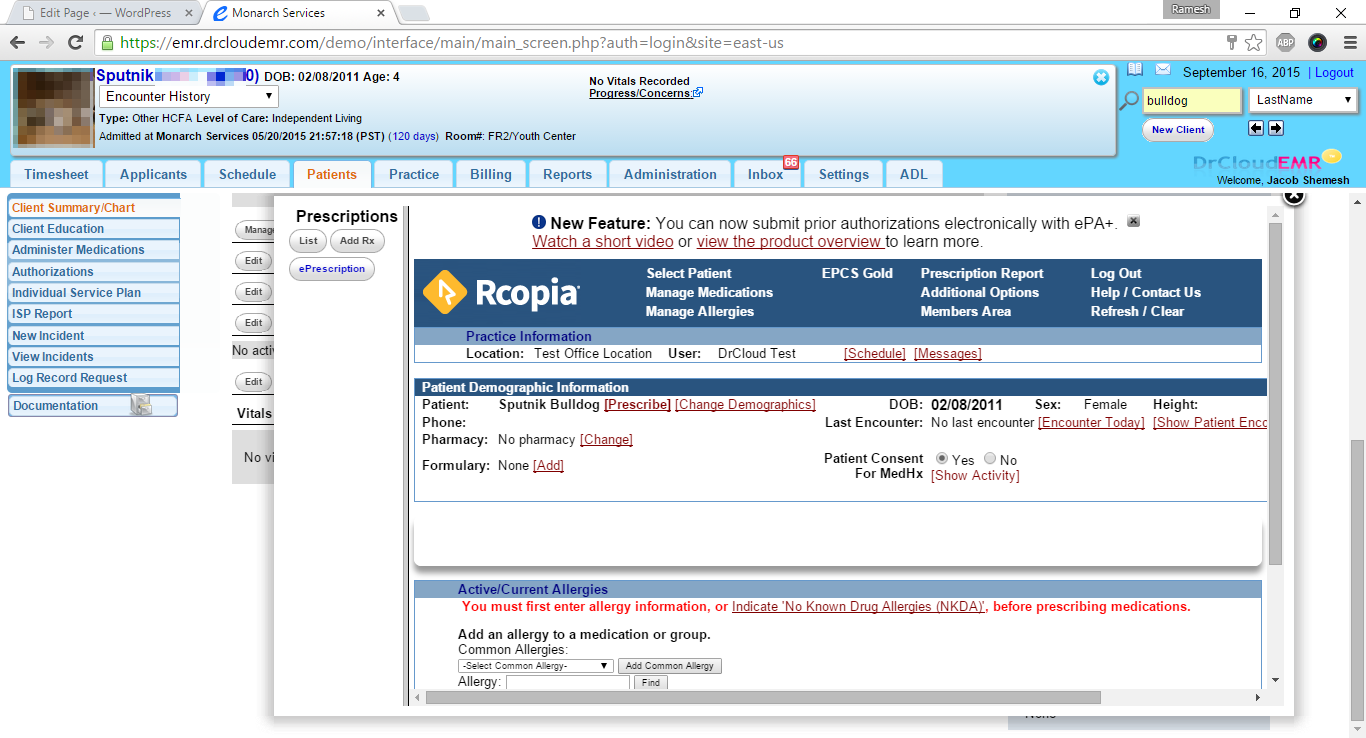This screenshot has height=738, width=1366.
Task: Select Yes for Patient Consent
Action: [942, 459]
